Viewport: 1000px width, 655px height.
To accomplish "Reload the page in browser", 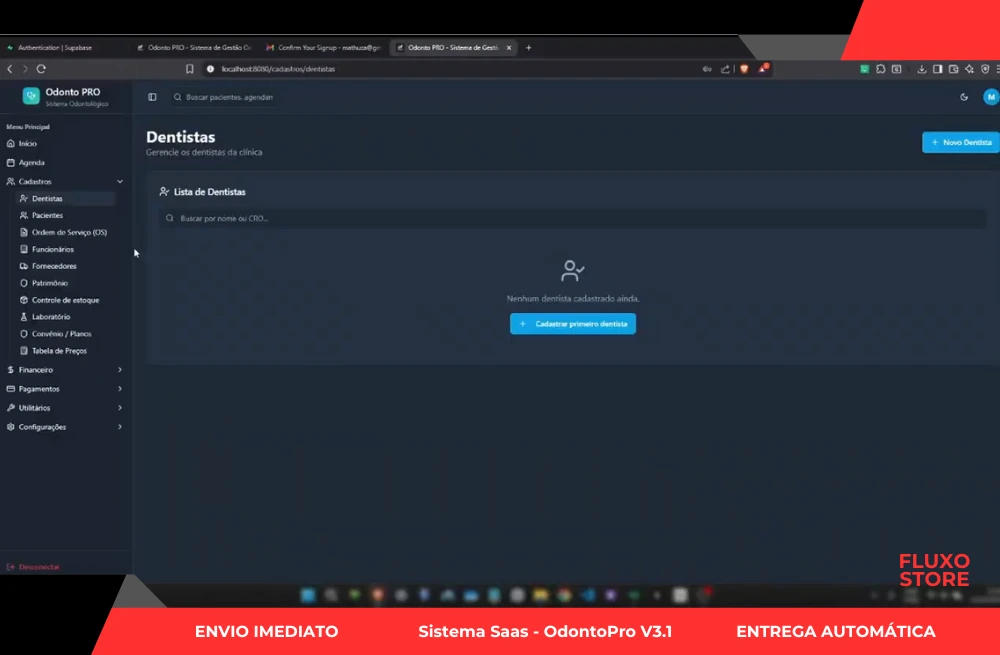I will point(41,69).
